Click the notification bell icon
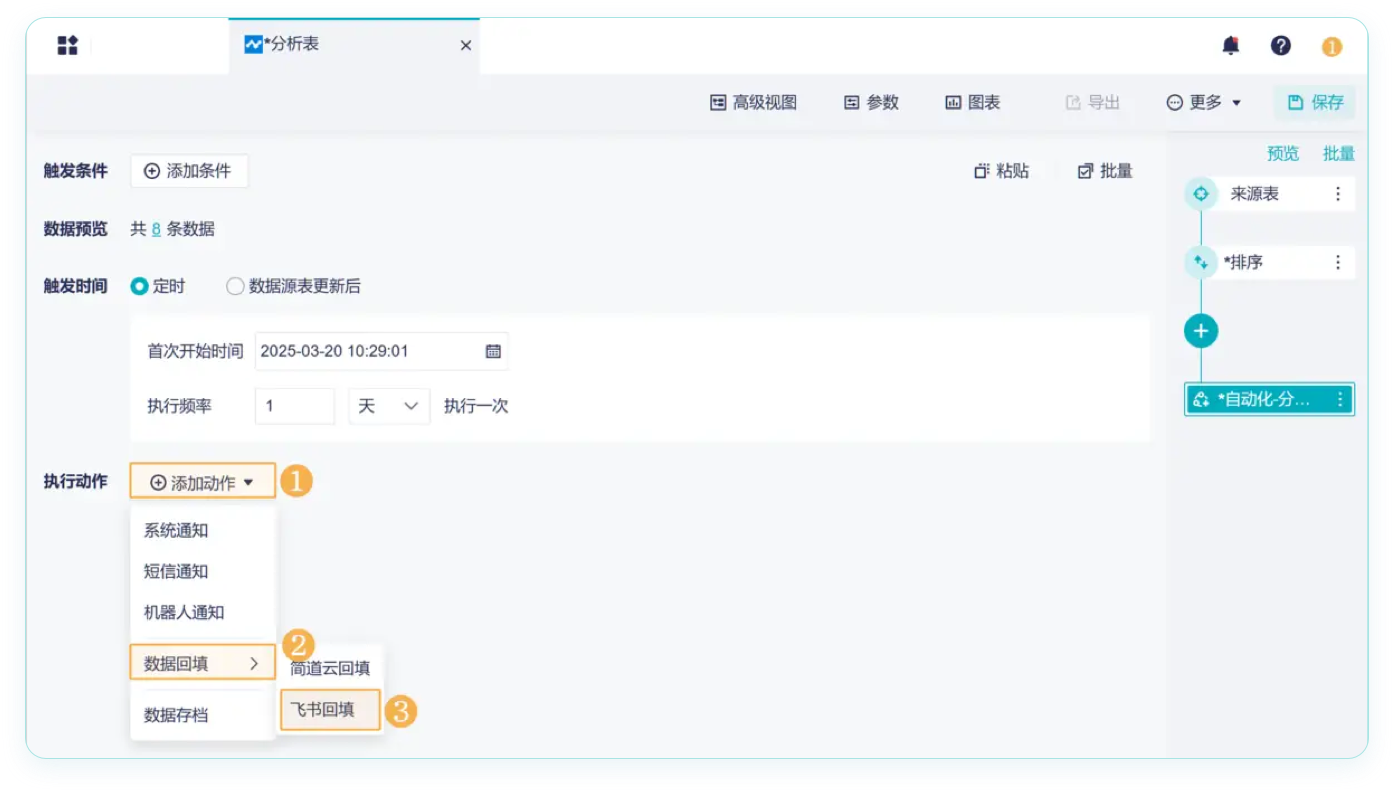The height and width of the screenshot is (792, 1394). (x=1231, y=46)
